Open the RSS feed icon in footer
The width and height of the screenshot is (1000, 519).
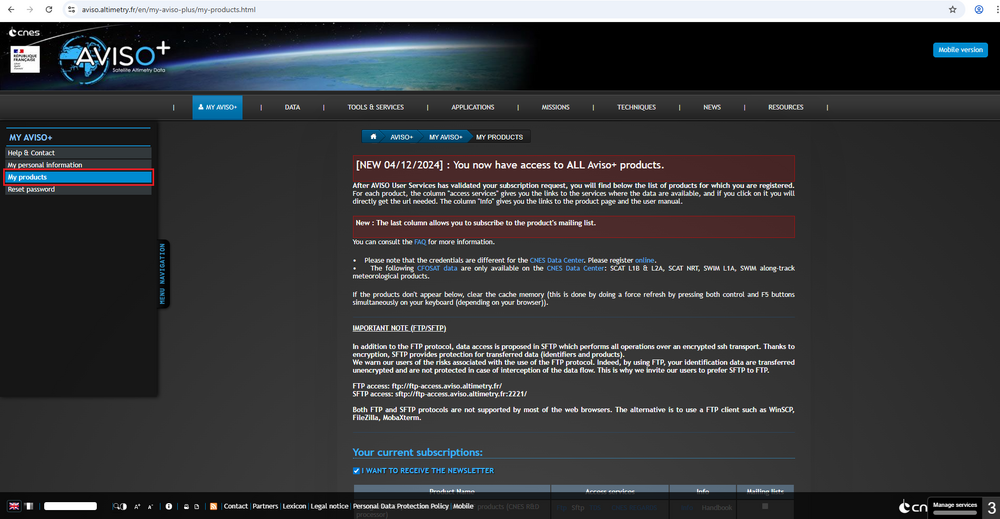pos(213,507)
